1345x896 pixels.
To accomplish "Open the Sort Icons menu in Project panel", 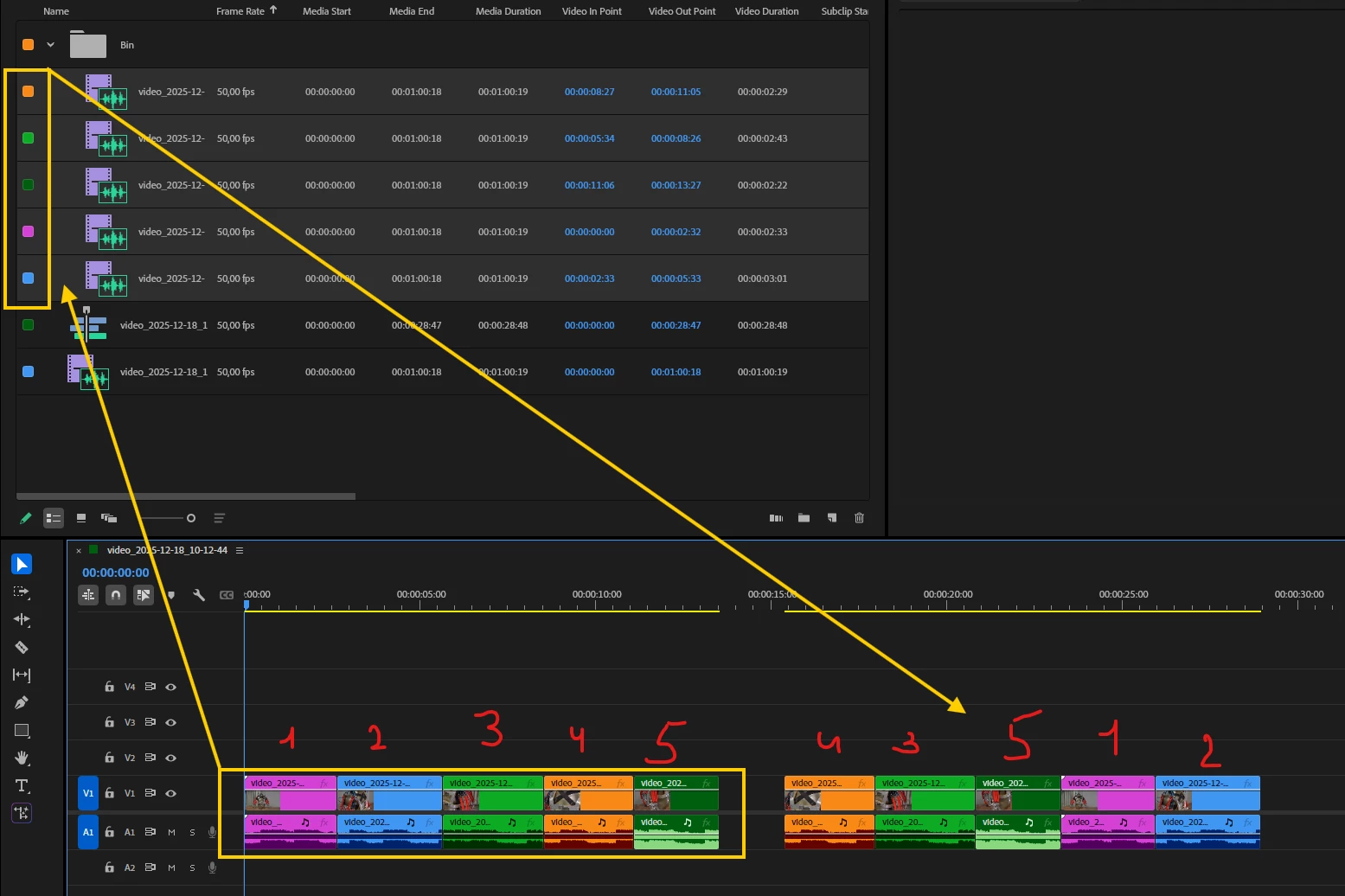I will (x=220, y=518).
